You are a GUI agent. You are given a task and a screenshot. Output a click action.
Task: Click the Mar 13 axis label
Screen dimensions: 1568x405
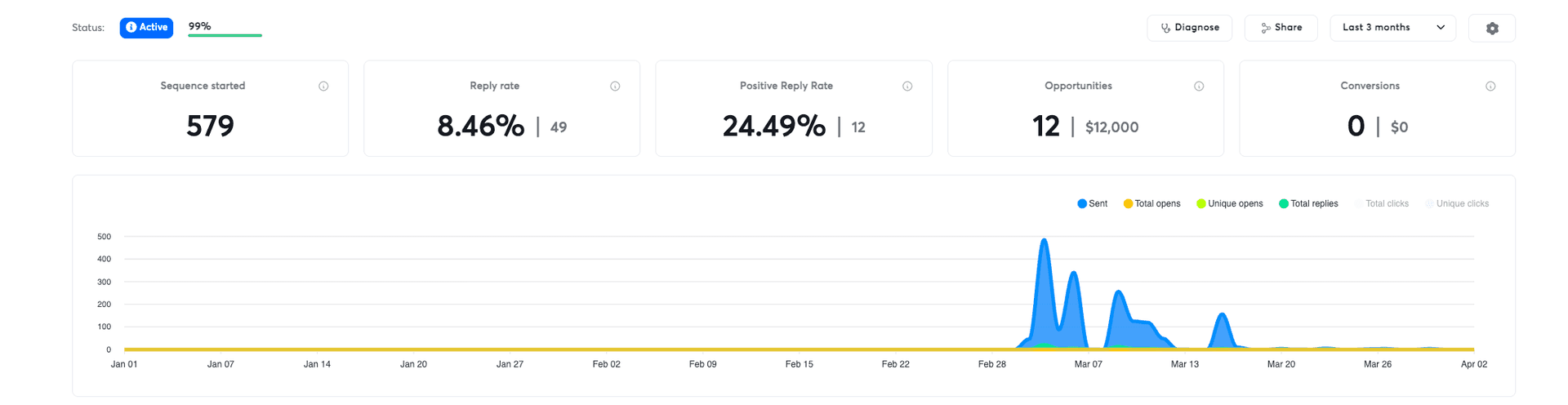[x=1184, y=364]
